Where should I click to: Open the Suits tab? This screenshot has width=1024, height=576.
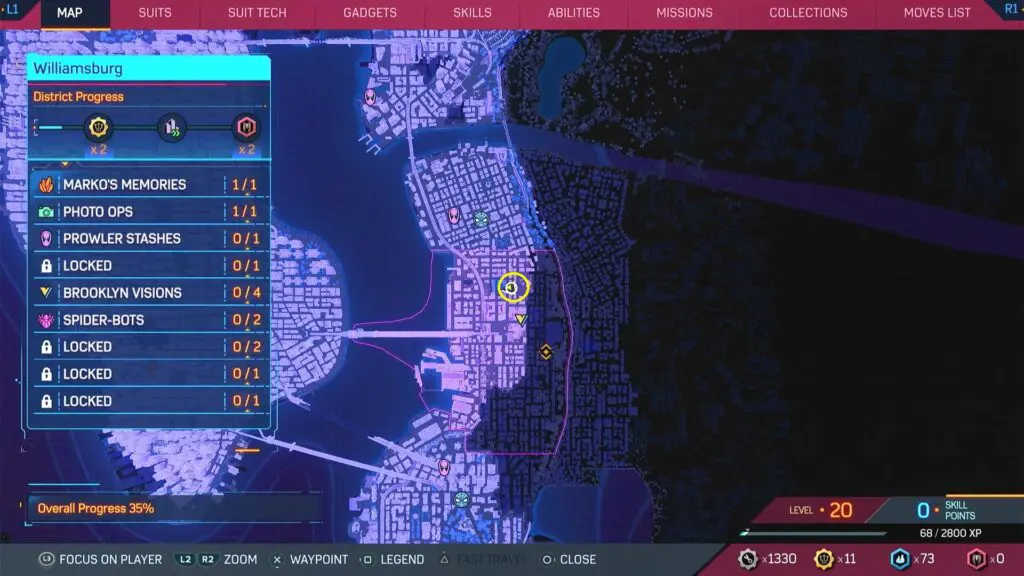point(154,13)
